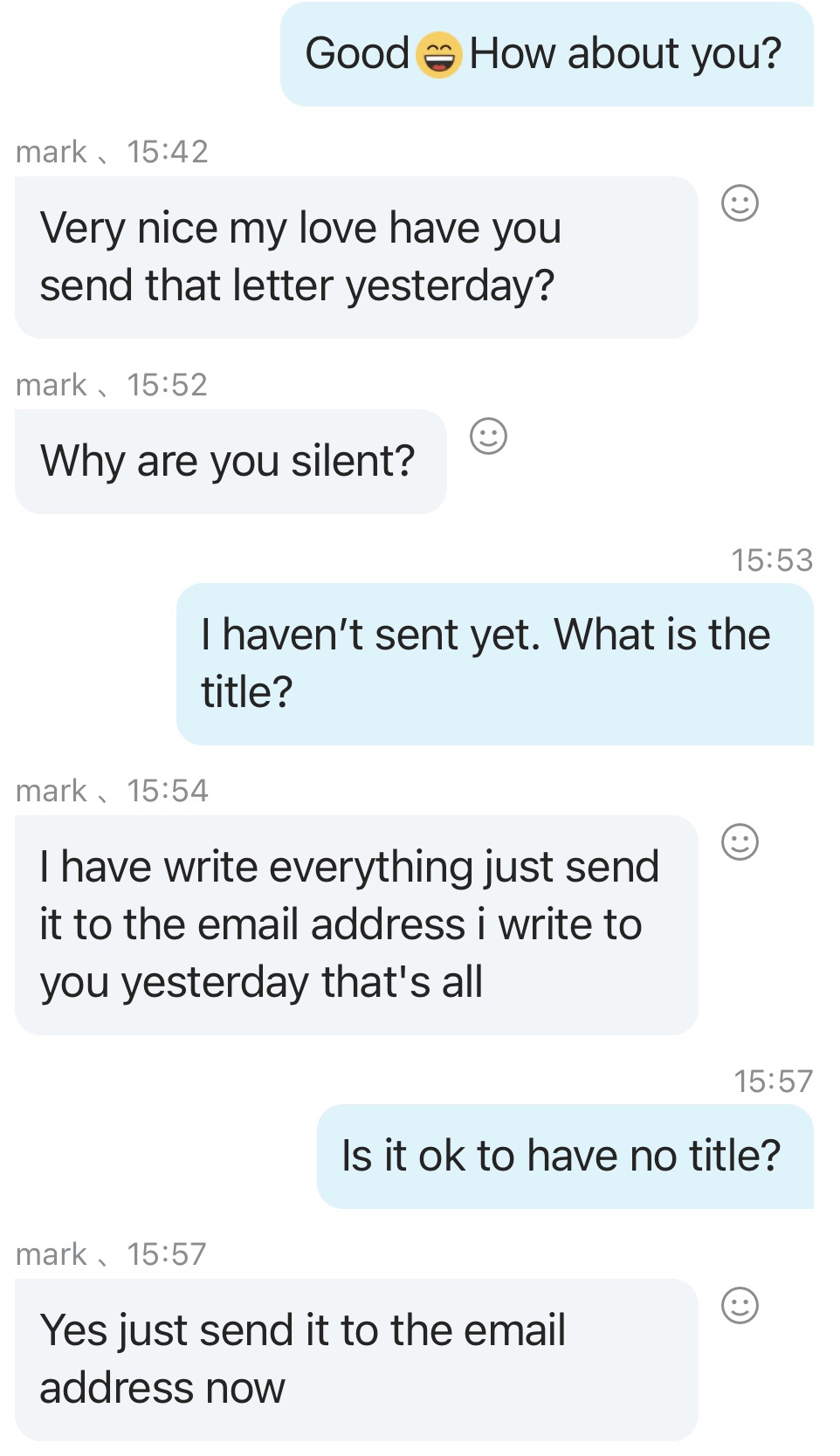Tap the "Very nice my love" message bubble

[x=355, y=258]
